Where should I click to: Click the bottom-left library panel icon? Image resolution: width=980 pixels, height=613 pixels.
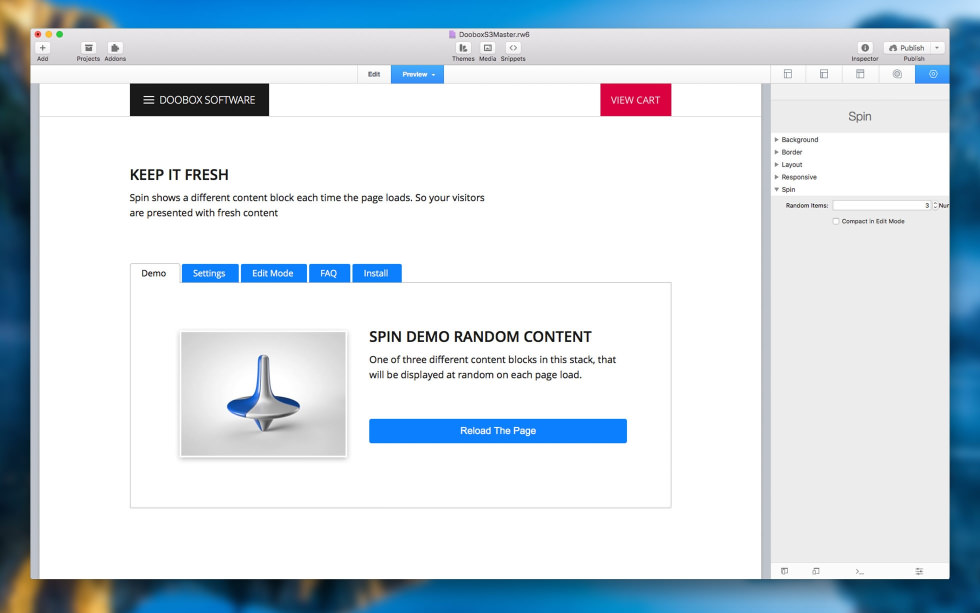coord(784,571)
